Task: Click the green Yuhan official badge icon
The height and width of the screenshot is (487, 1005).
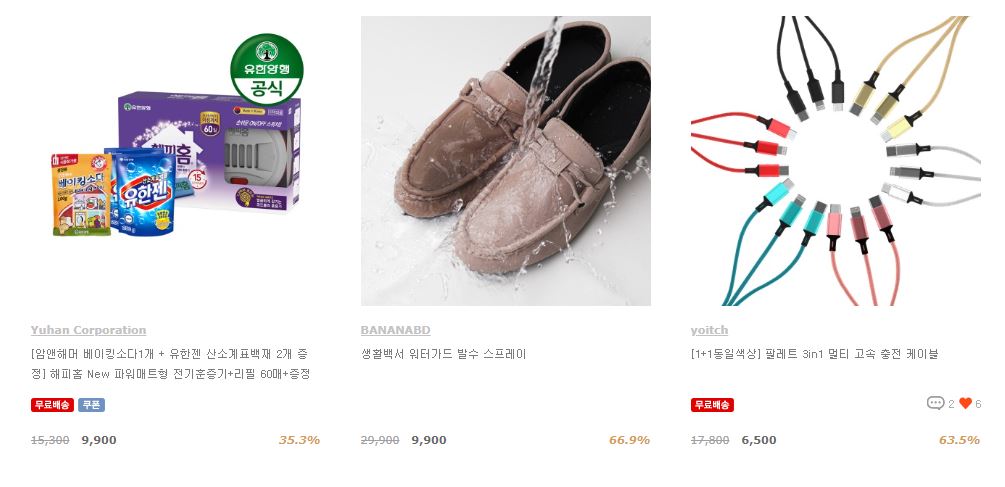Action: (x=267, y=69)
